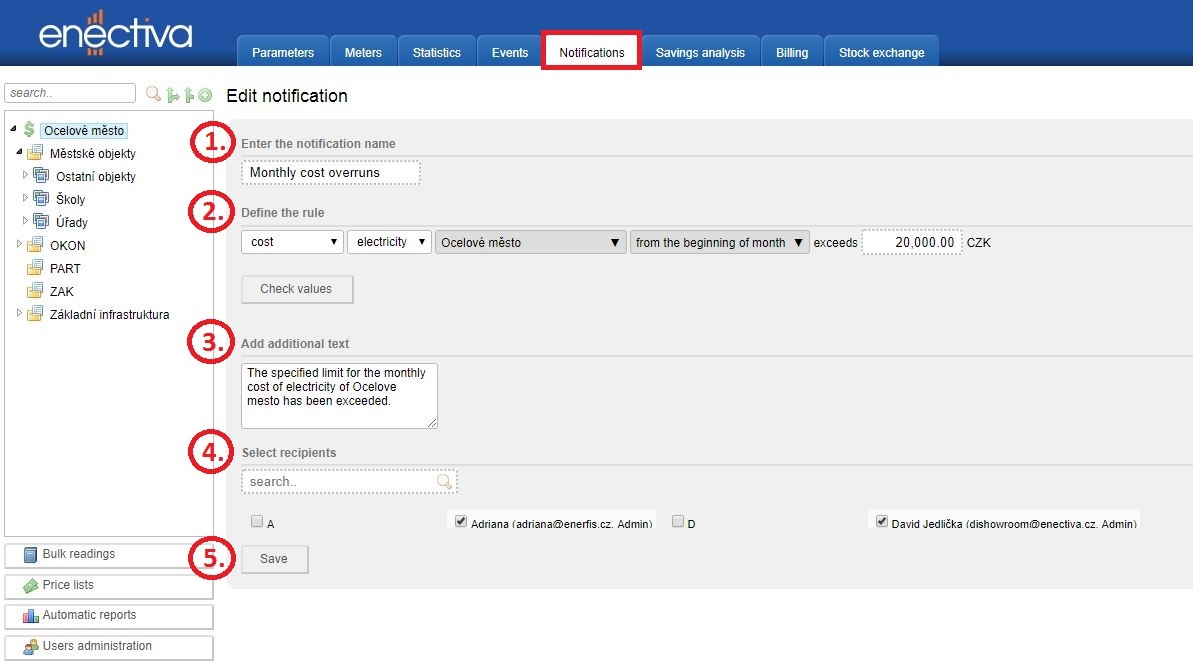Click the notification name input field
Screen dimensions: 1193x664
pyautogui.click(x=330, y=173)
